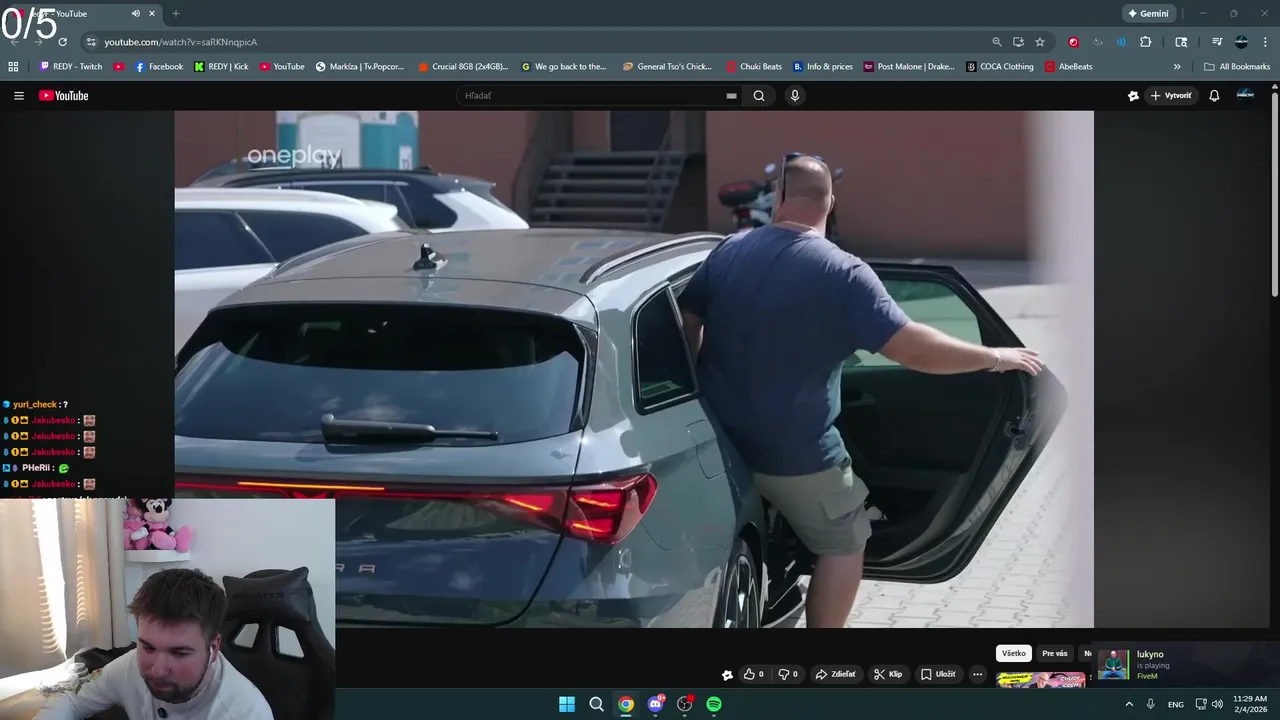This screenshot has height=720, width=1280.
Task: Open a new browser tab
Action: point(176,13)
